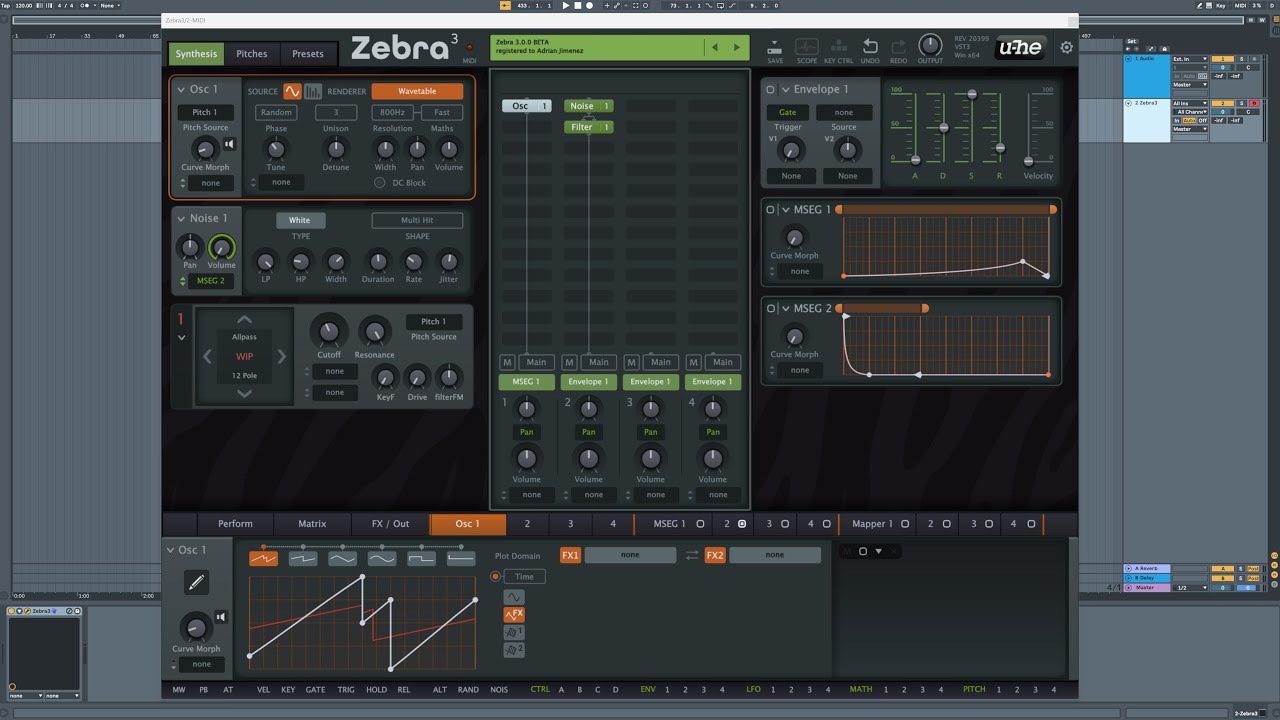Click the Osc module in the grid
The width and height of the screenshot is (1280, 720).
526,106
